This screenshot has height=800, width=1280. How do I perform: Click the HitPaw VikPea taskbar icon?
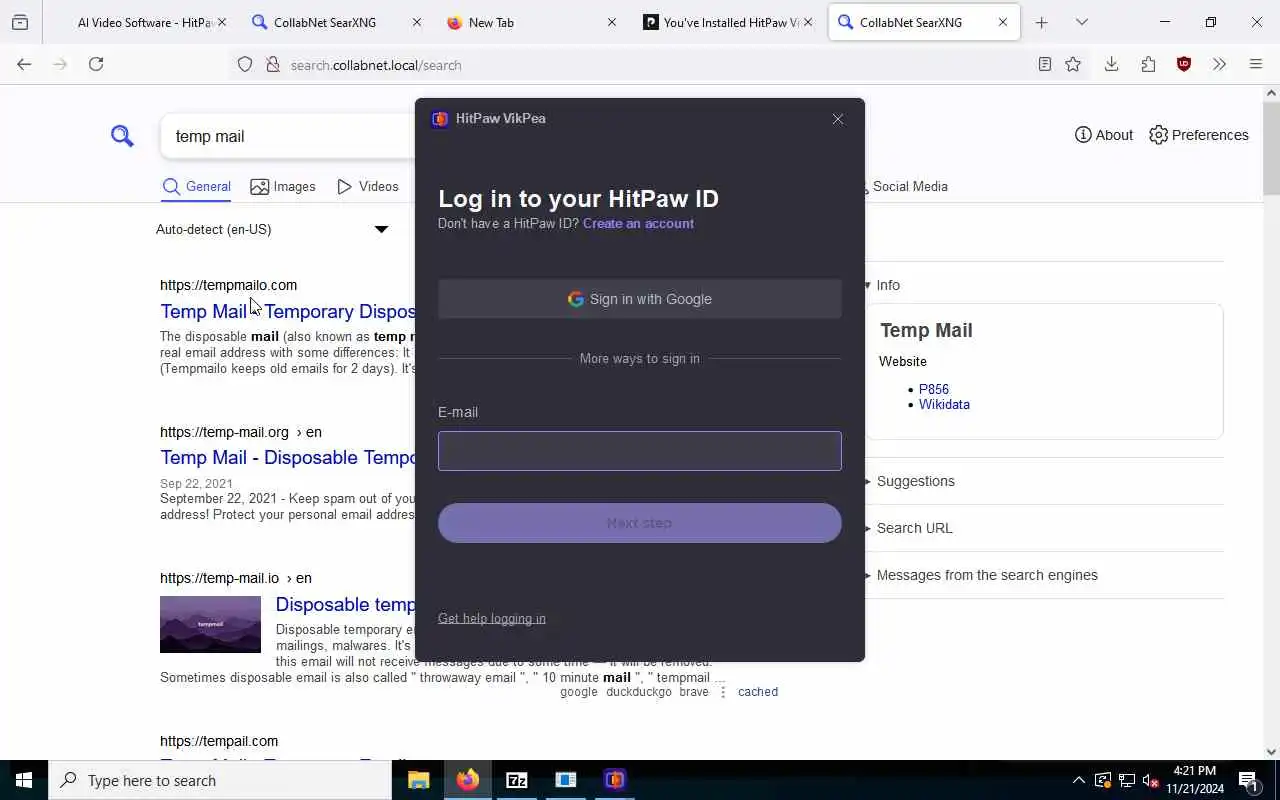click(x=615, y=780)
